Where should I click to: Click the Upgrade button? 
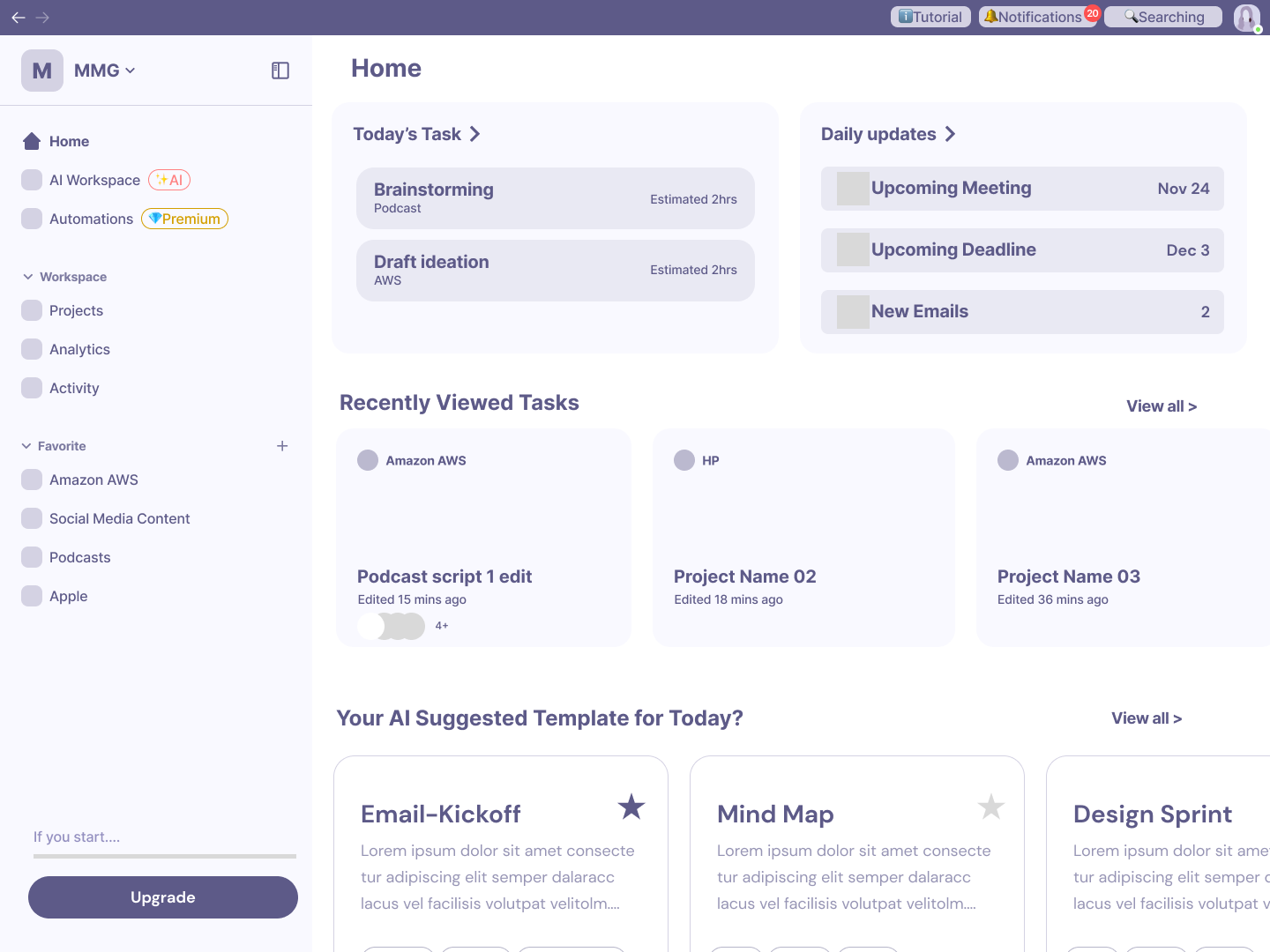click(163, 897)
